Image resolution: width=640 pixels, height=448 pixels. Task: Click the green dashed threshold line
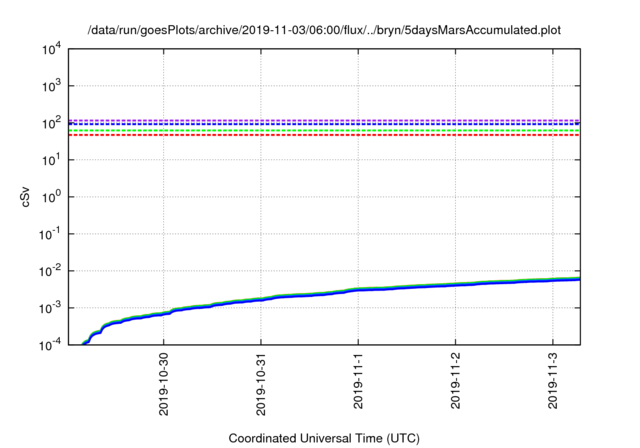(x=324, y=131)
